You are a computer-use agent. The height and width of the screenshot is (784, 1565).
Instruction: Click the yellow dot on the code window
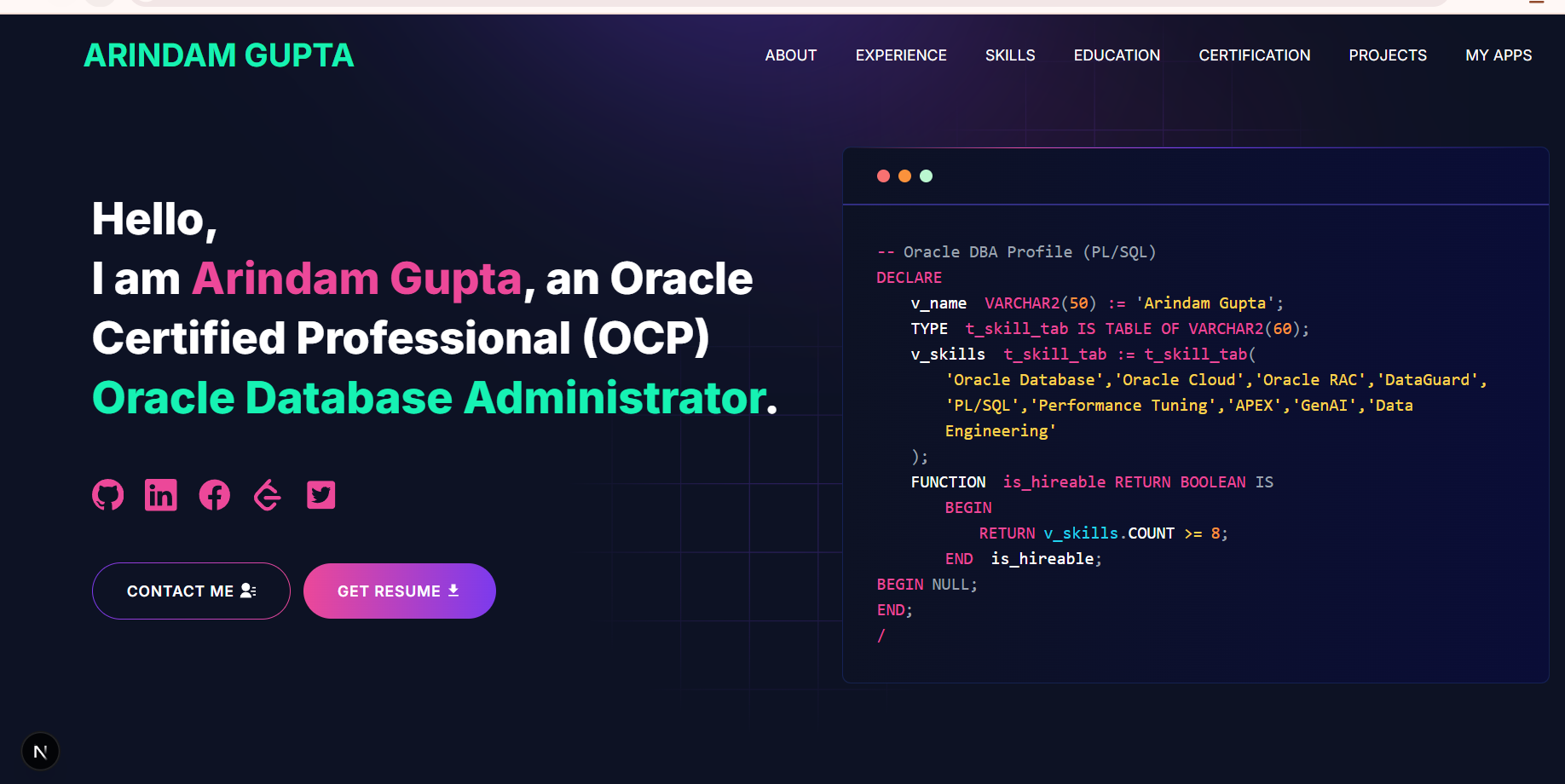click(x=904, y=176)
